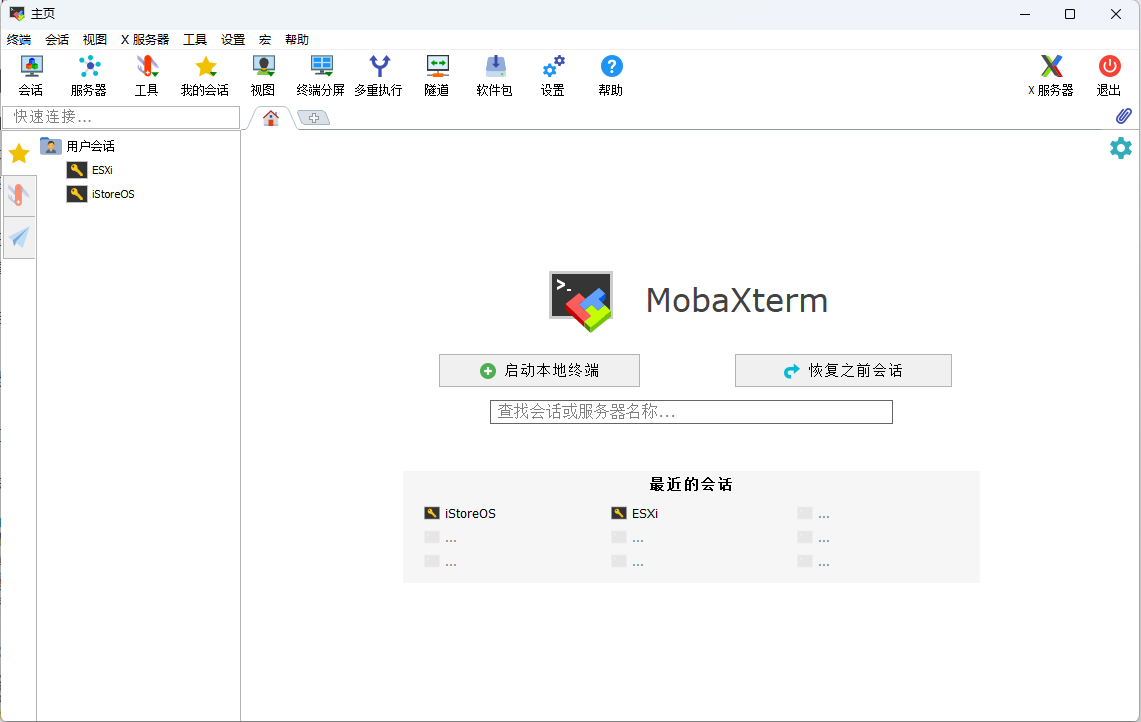Viewport: 1141px width, 722px height.
Task: Open the 隧道 tunnels icon
Action: (x=436, y=75)
